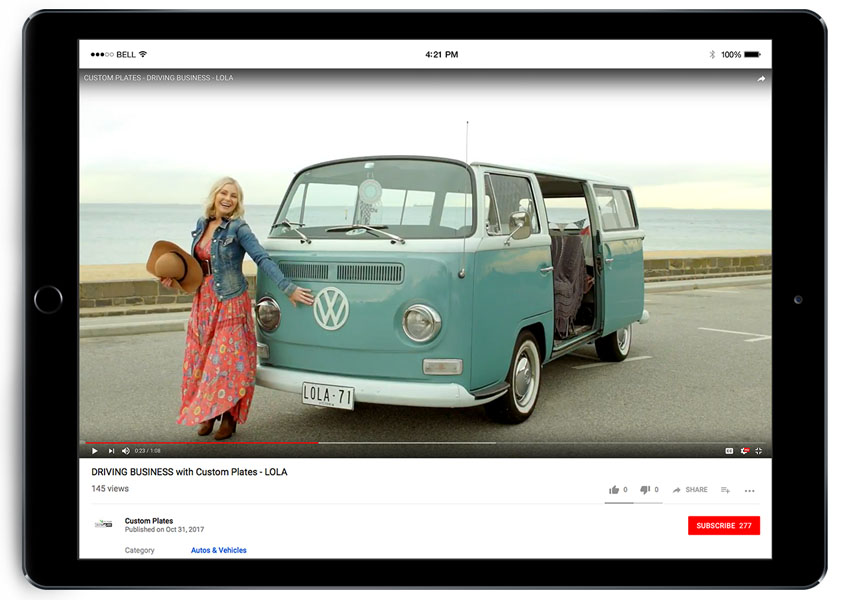The height and width of the screenshot is (600, 850).
Task: Tap the battery icon in the status bar
Action: [x=752, y=54]
